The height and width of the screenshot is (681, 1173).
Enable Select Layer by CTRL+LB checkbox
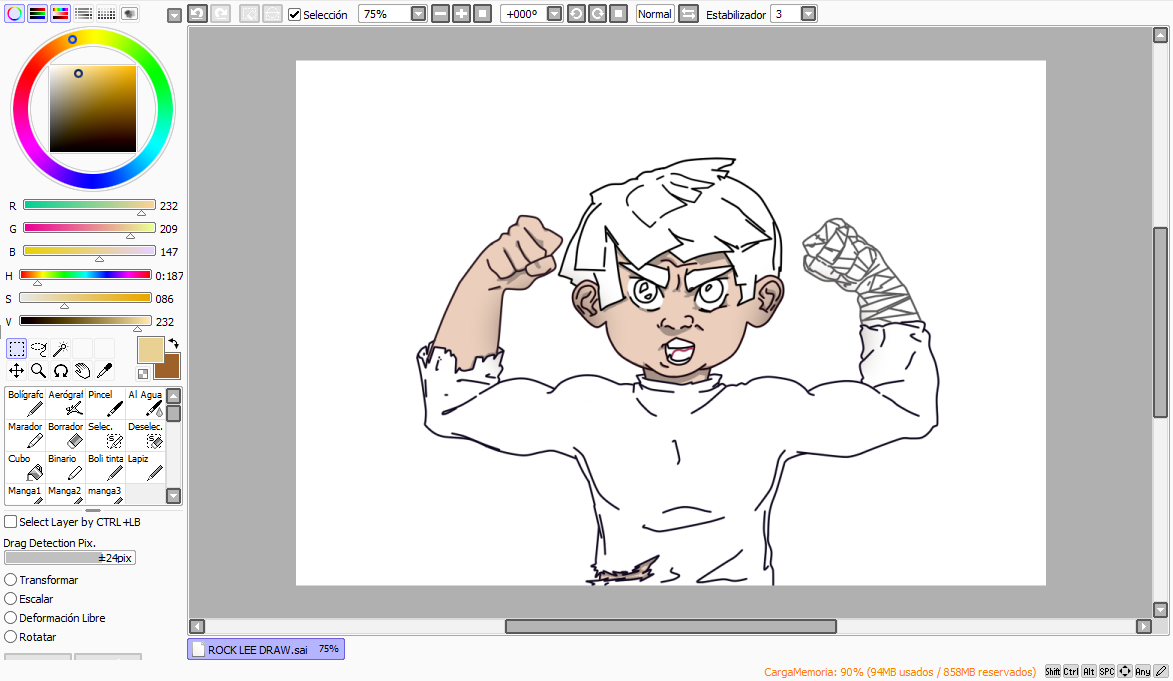[10, 522]
